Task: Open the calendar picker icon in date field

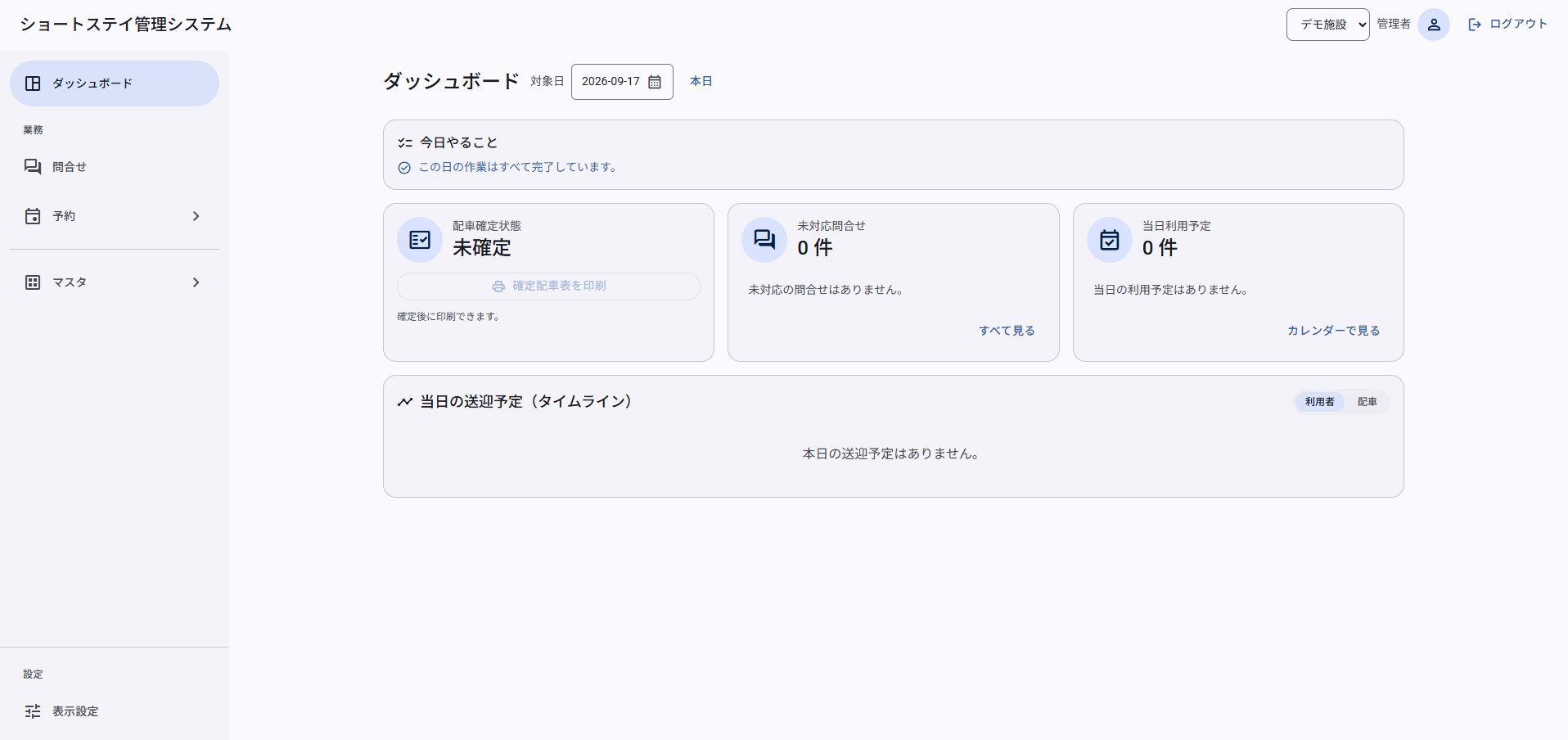Action: click(655, 82)
